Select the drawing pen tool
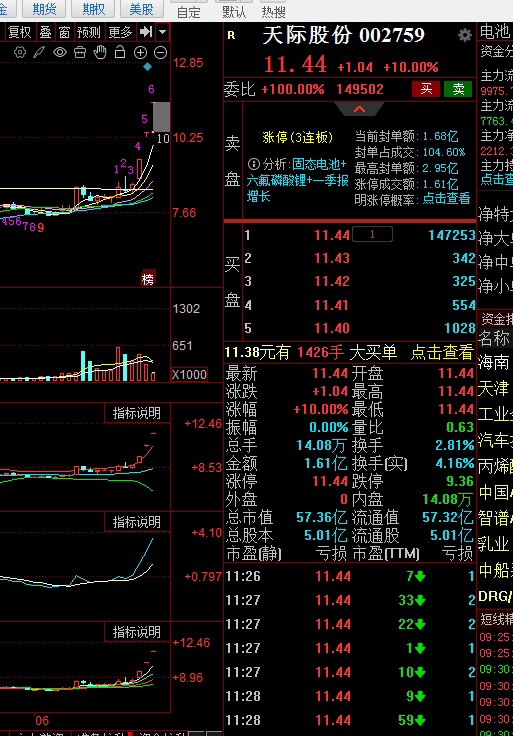 39,52
